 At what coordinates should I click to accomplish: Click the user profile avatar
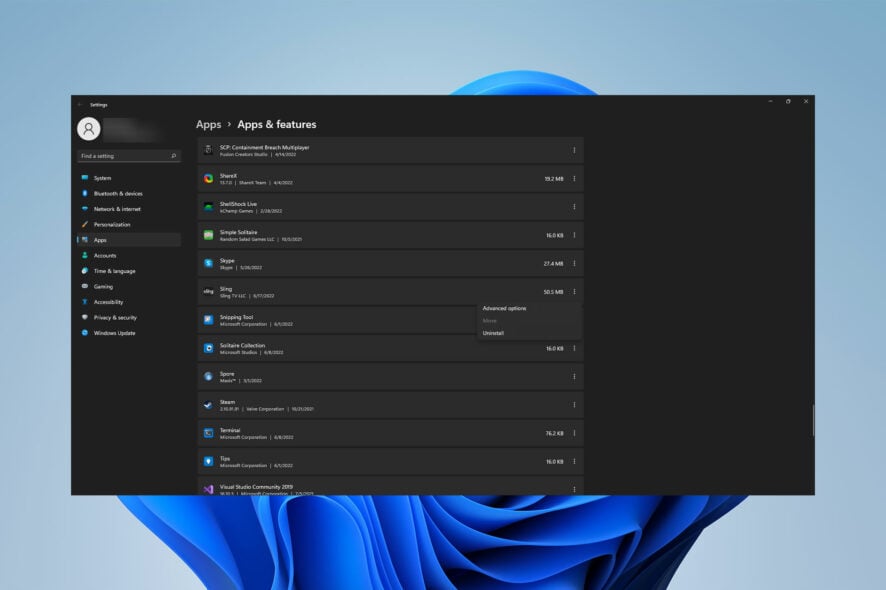tap(89, 129)
